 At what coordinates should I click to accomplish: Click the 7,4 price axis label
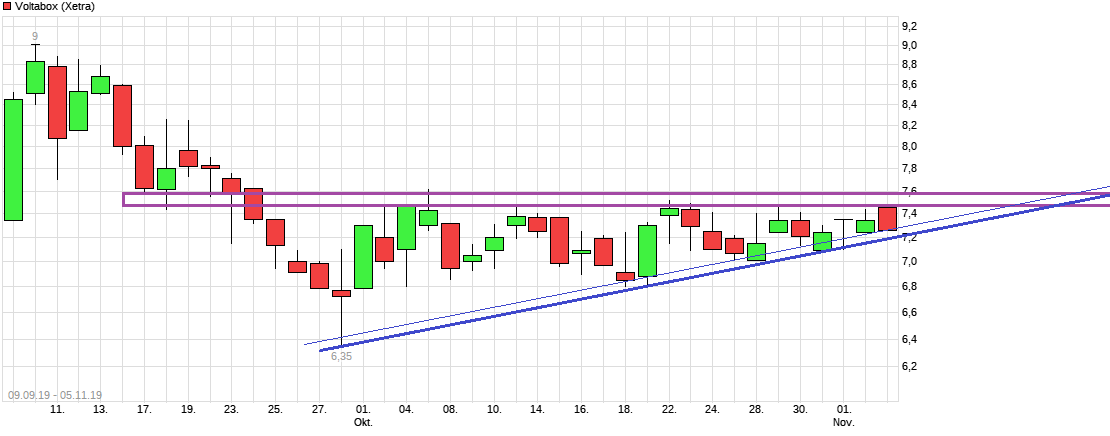click(909, 214)
